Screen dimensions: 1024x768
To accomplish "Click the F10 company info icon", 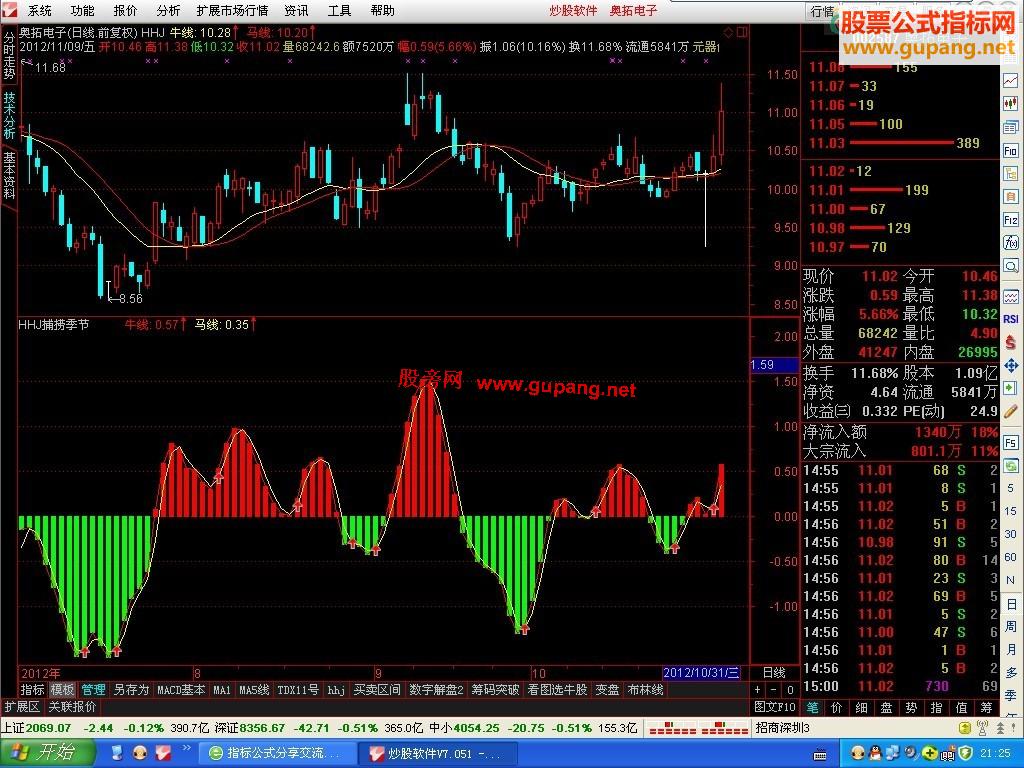I will [1010, 151].
